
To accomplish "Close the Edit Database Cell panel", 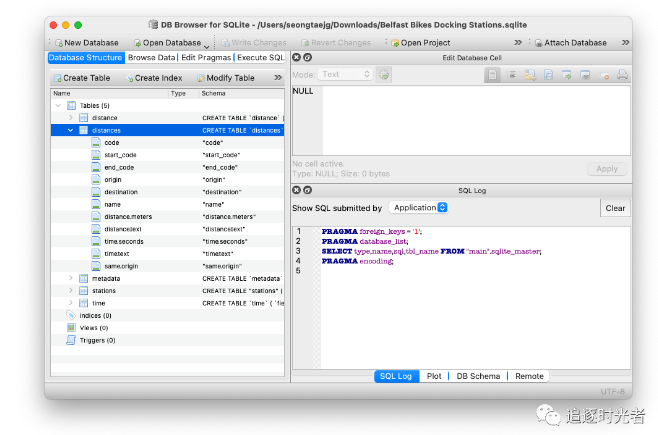I will (x=296, y=57).
